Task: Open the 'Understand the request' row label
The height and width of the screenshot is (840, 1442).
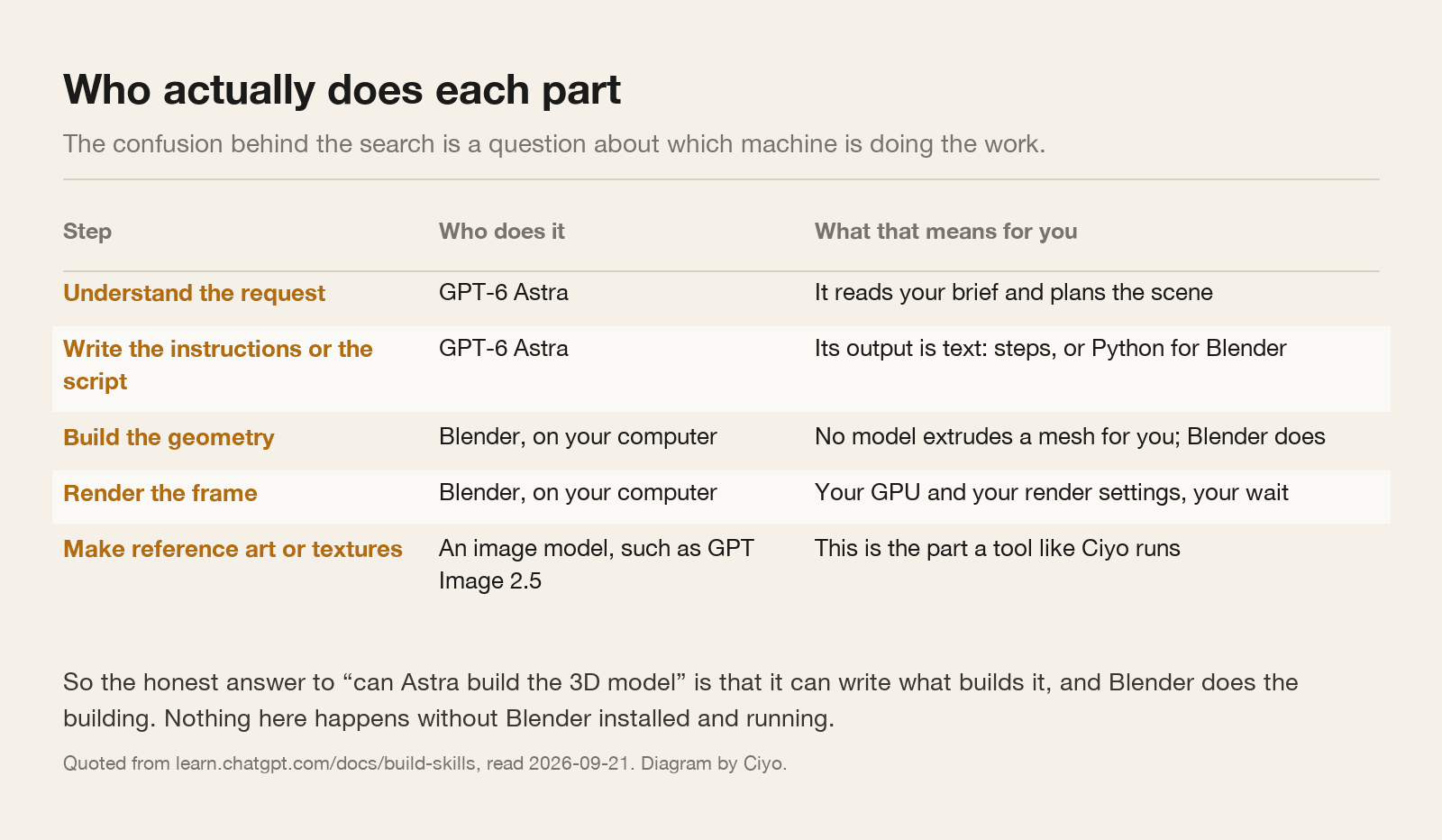Action: [194, 293]
